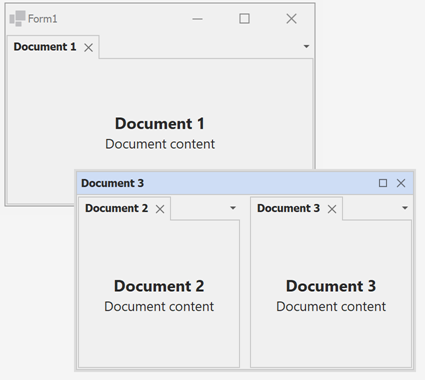Close the Form1 window

coord(291,19)
